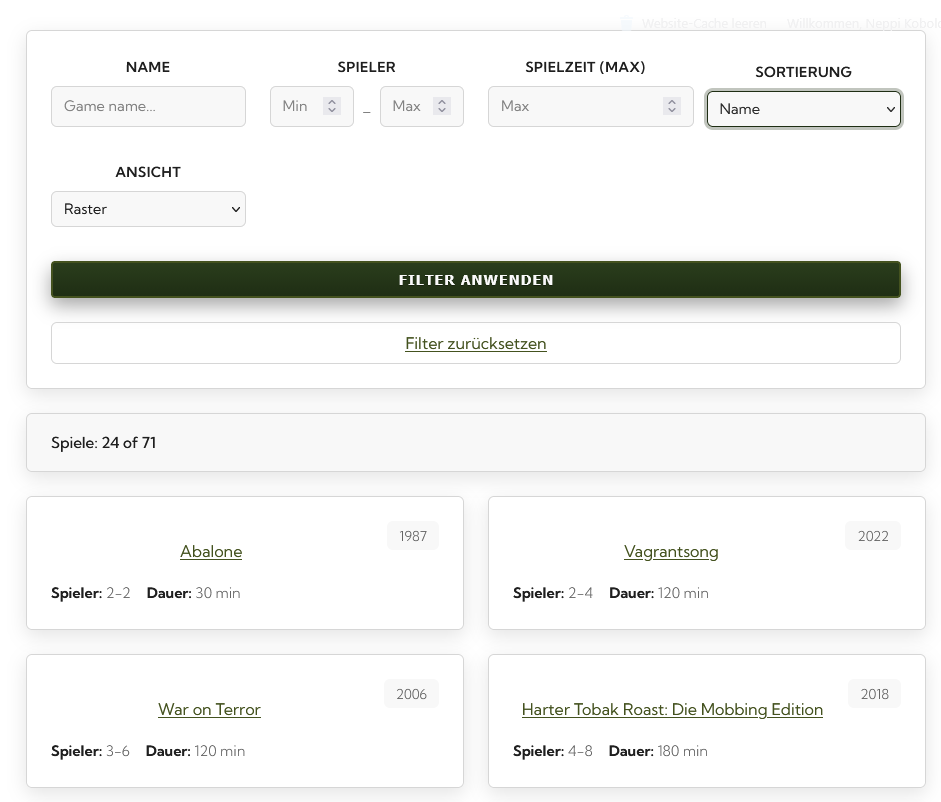Screen dimensions: 941x802
Task: Click the 2018 badge on Harter Tobak card
Action: click(x=874, y=694)
